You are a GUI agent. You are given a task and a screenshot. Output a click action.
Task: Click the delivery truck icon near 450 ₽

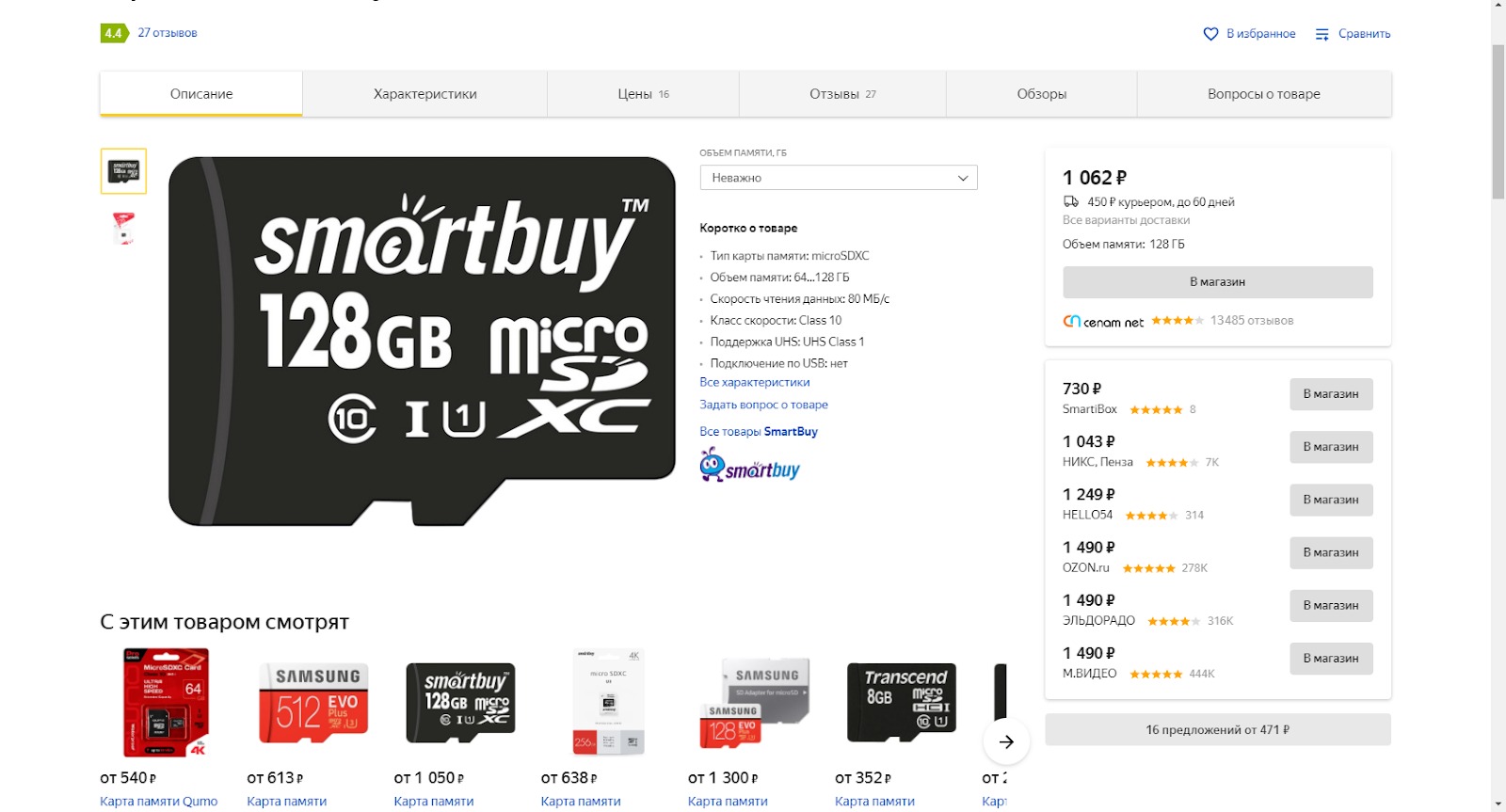1071,201
